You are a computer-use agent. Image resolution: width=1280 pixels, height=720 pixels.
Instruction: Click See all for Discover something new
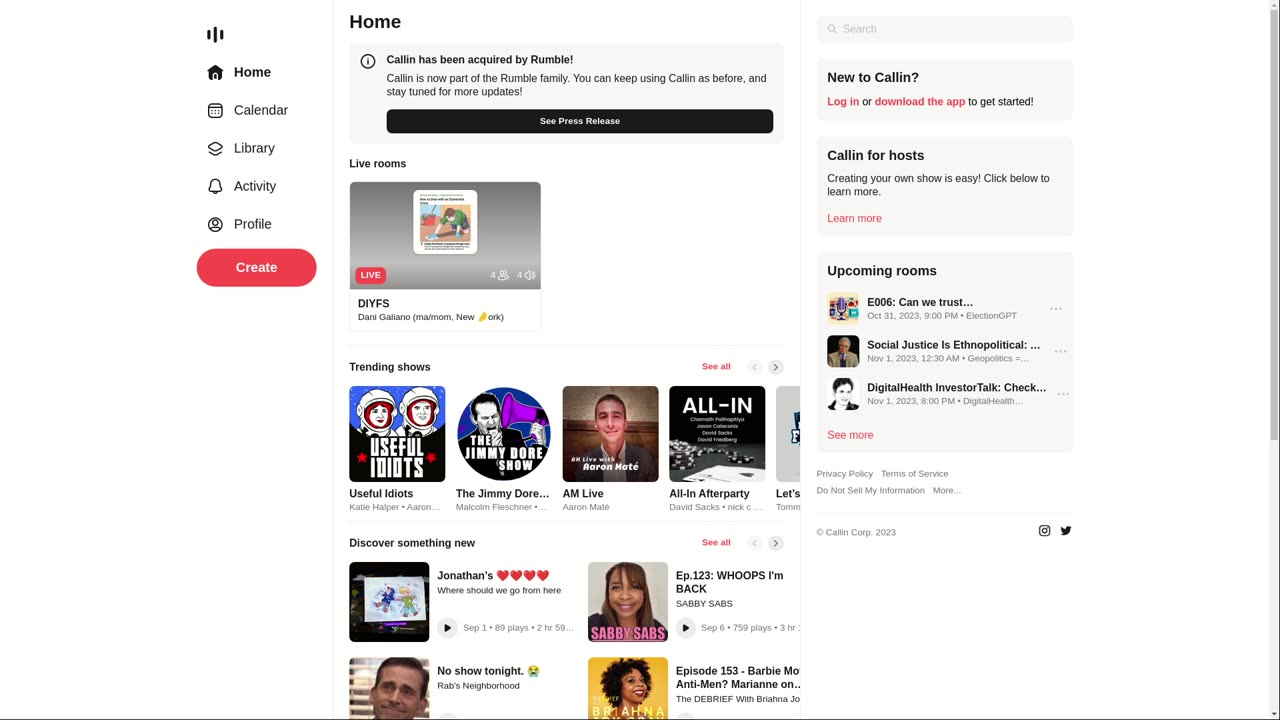716,542
